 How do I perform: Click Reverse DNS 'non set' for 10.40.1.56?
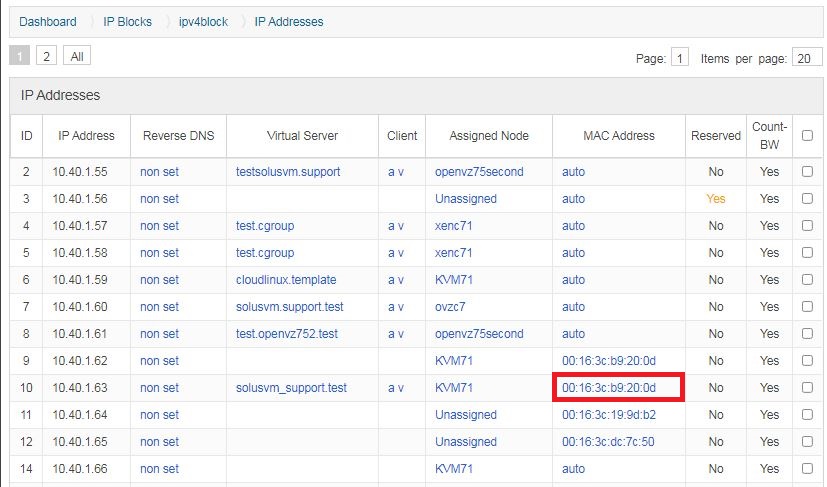159,199
